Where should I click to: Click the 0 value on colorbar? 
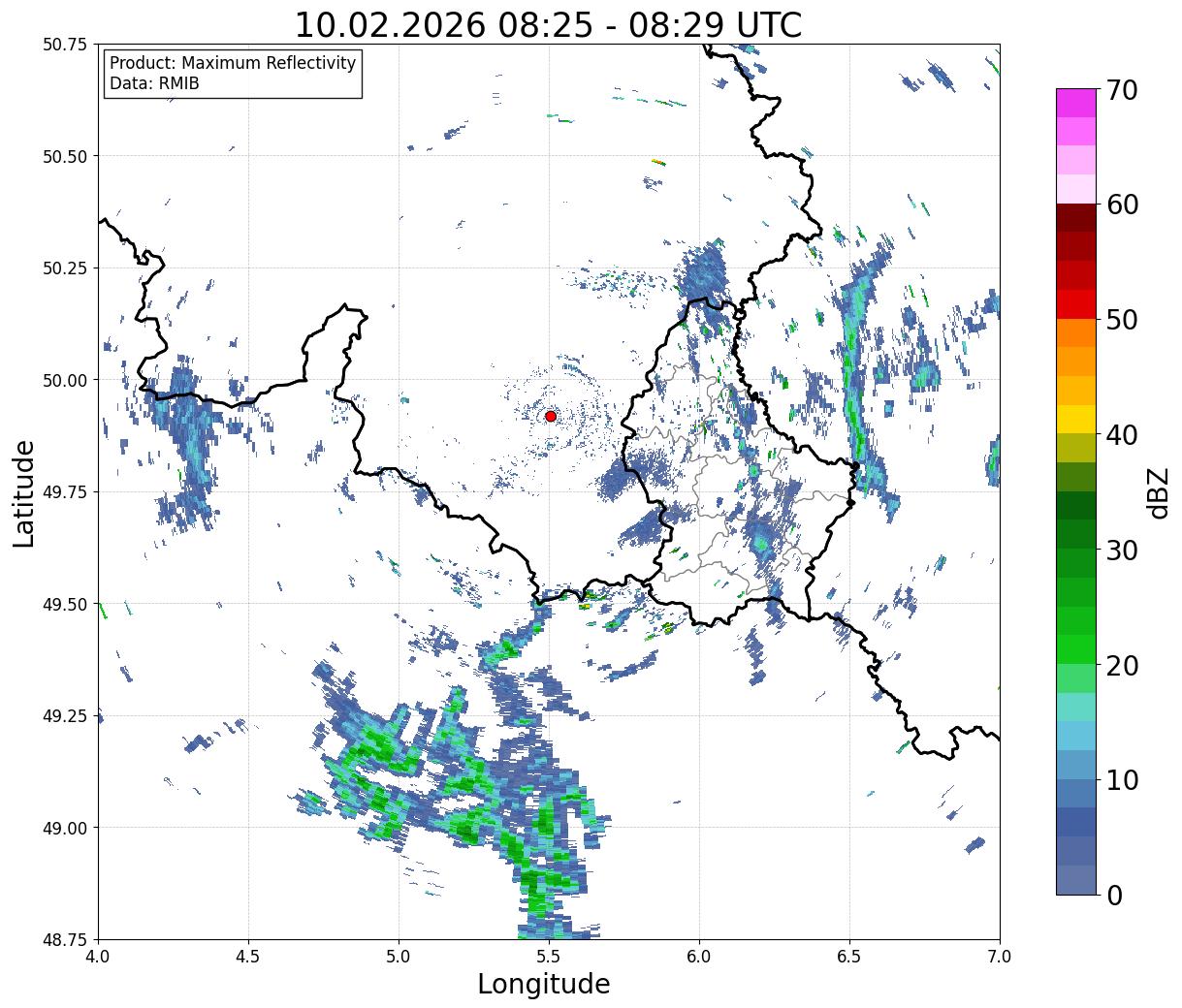tap(1114, 896)
